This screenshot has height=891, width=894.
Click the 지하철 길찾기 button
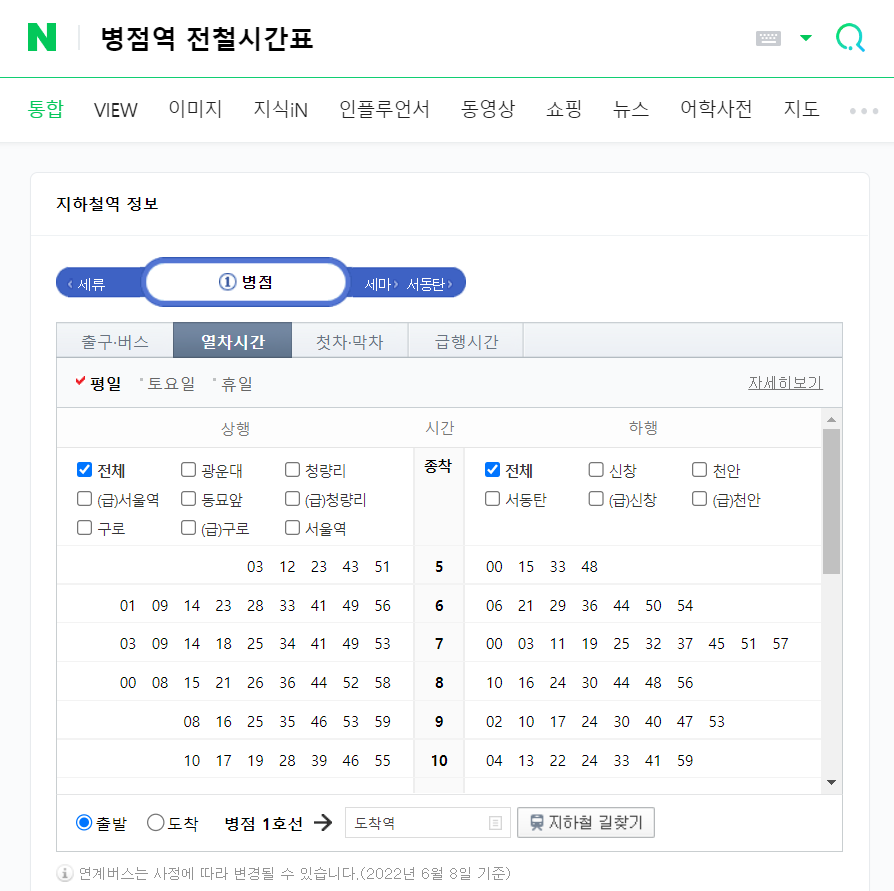pos(586,823)
